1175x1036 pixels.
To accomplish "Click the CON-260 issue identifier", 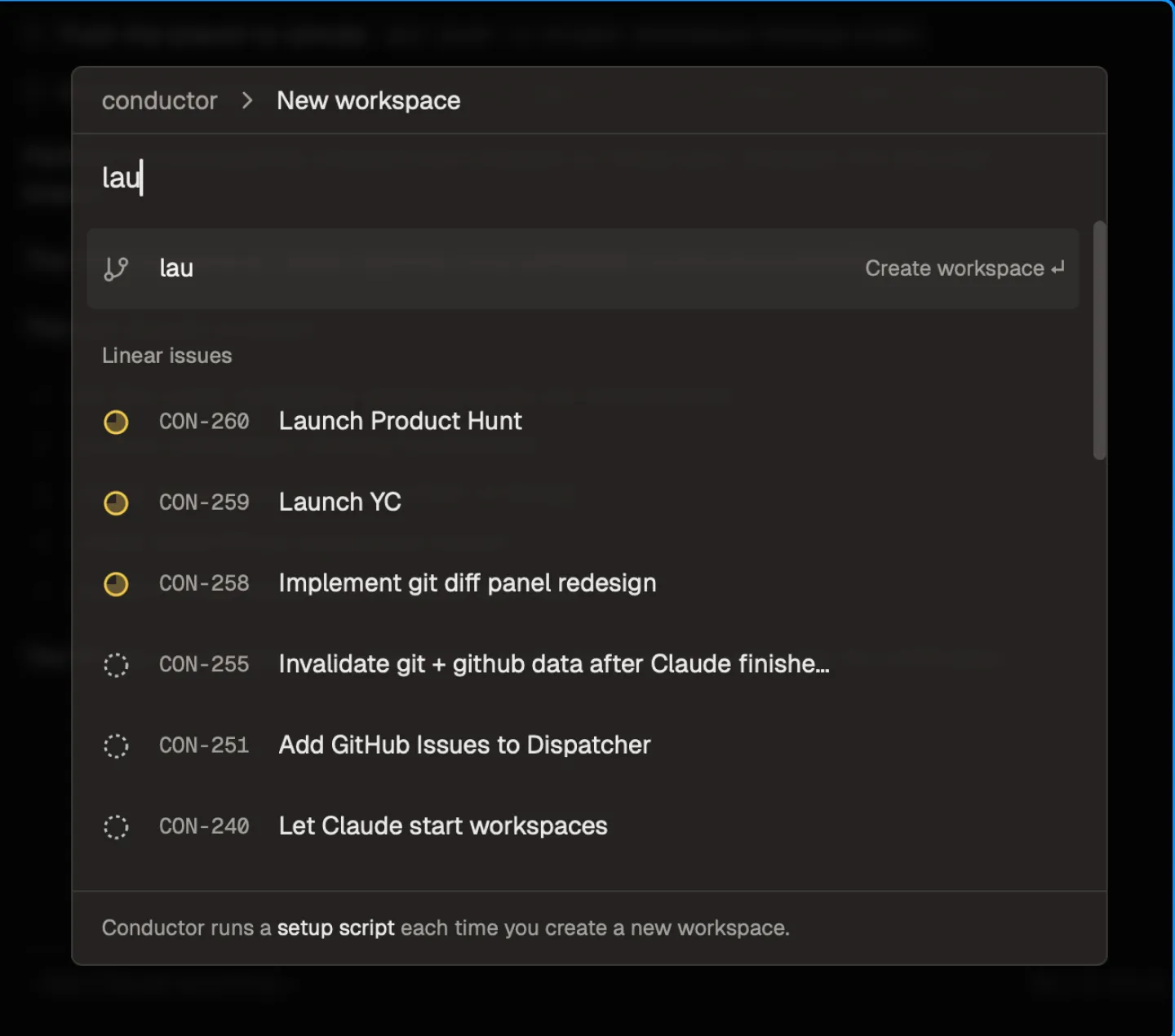I will pyautogui.click(x=204, y=421).
